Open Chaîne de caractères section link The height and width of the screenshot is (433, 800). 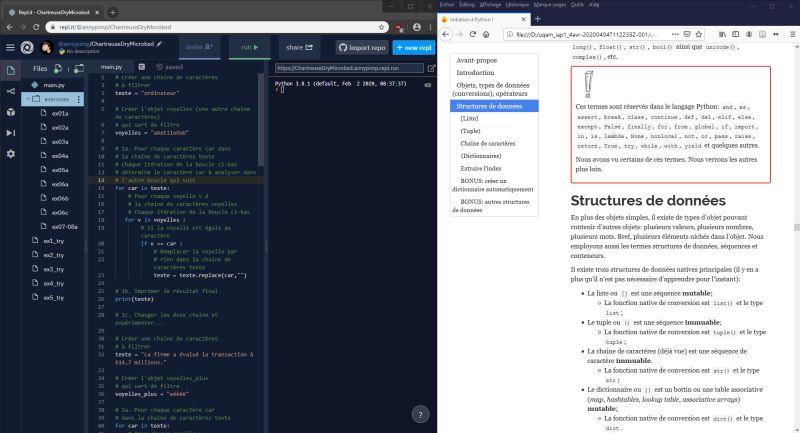tap(488, 143)
